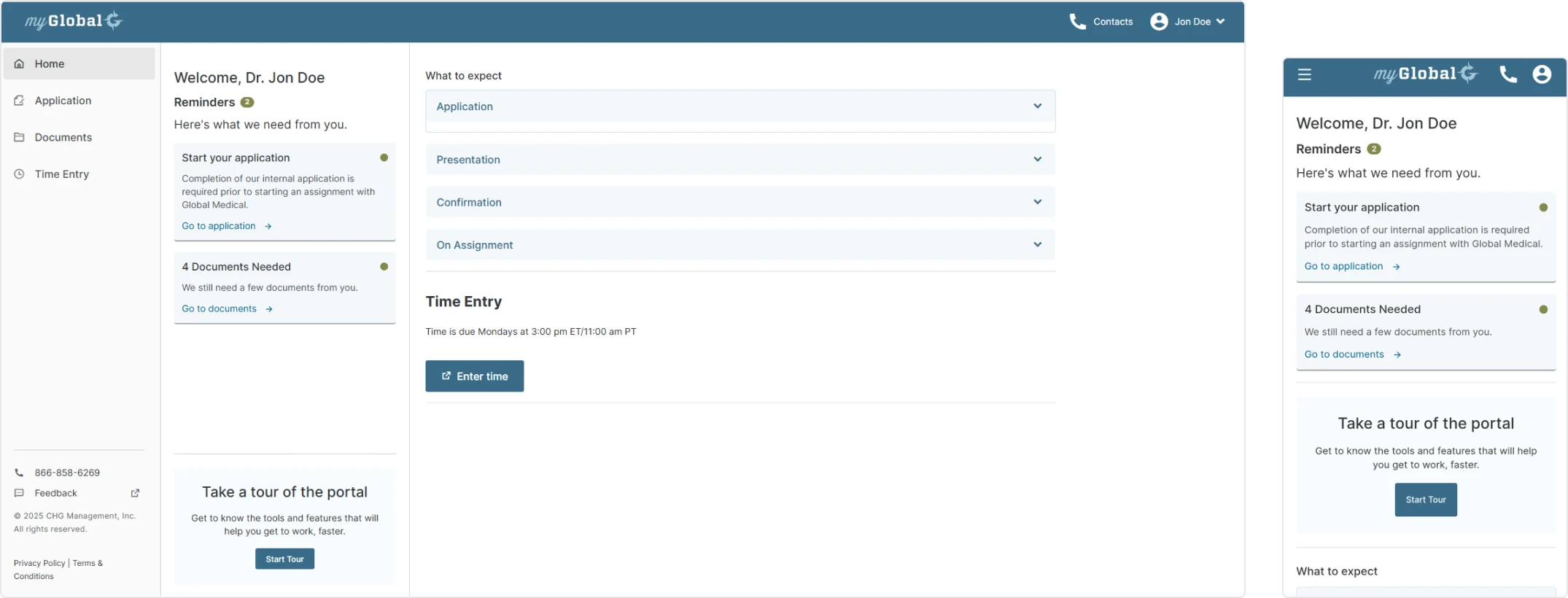Open Feedback external link icon in sidebar

[135, 493]
